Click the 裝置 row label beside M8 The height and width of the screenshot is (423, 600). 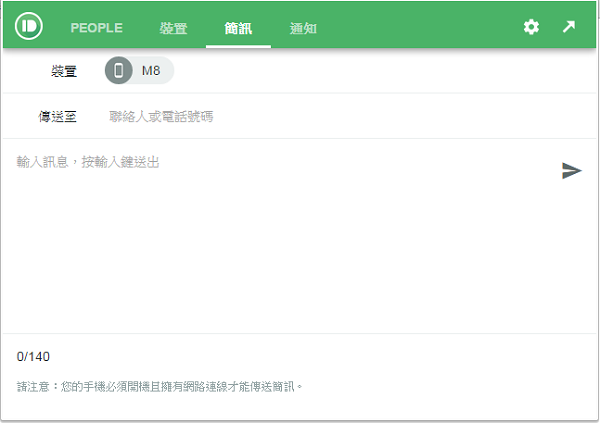pyautogui.click(x=65, y=72)
